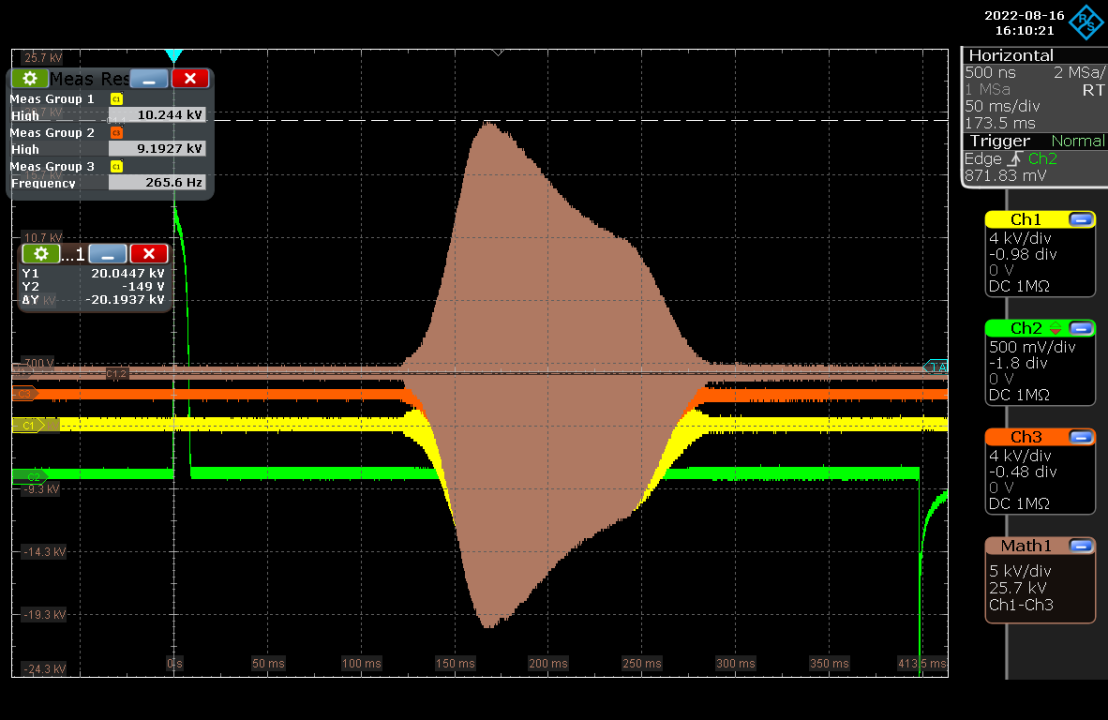Click the yellow Ch1 channel label
This screenshot has height=720, width=1108.
[x=1025, y=220]
